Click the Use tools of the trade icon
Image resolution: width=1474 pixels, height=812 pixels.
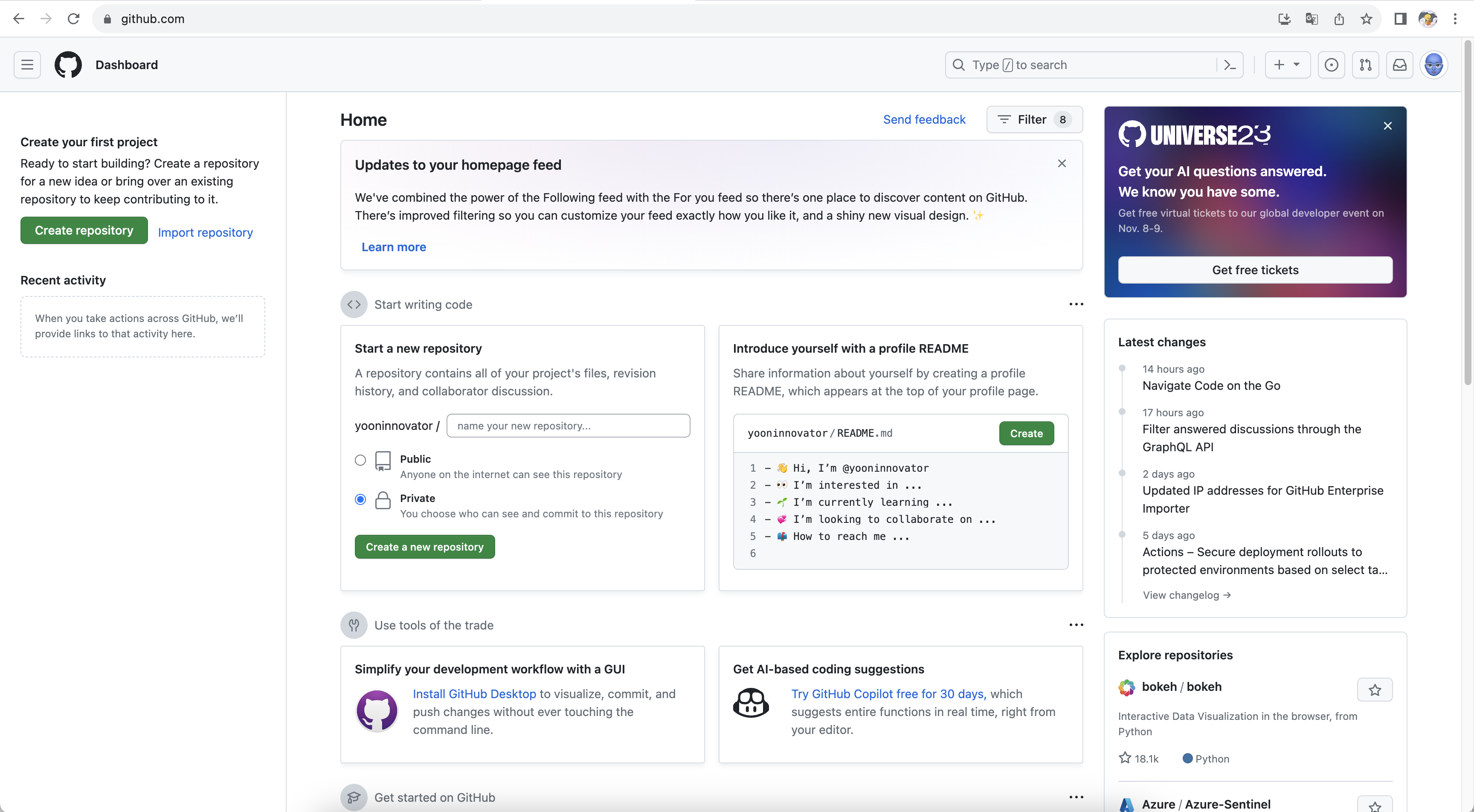[354, 625]
